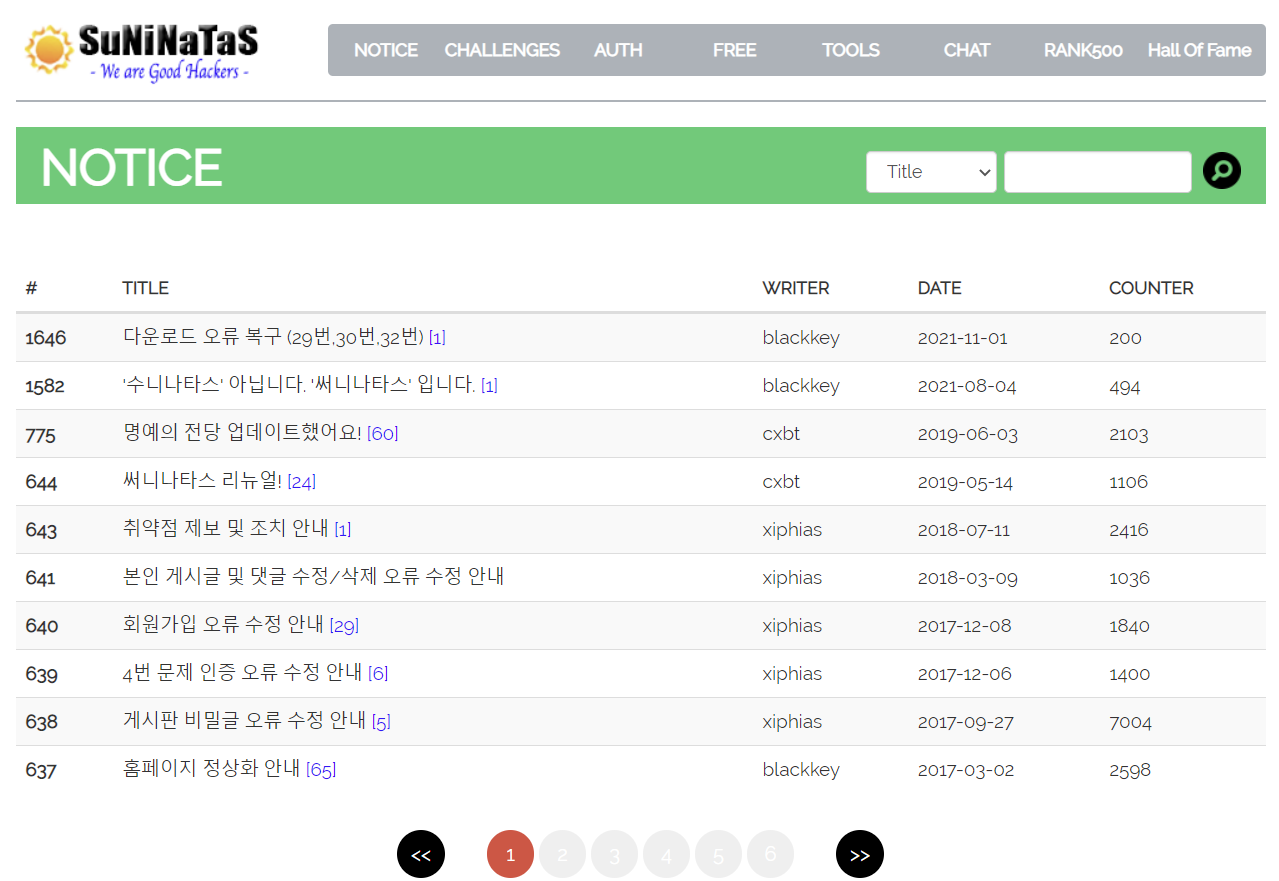Click the [65] comment count link
Screen dimensions: 1279x881
point(321,770)
